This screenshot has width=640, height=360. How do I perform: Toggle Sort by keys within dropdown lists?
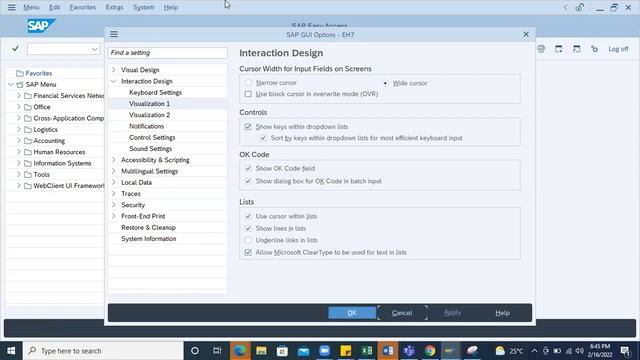[x=263, y=138]
